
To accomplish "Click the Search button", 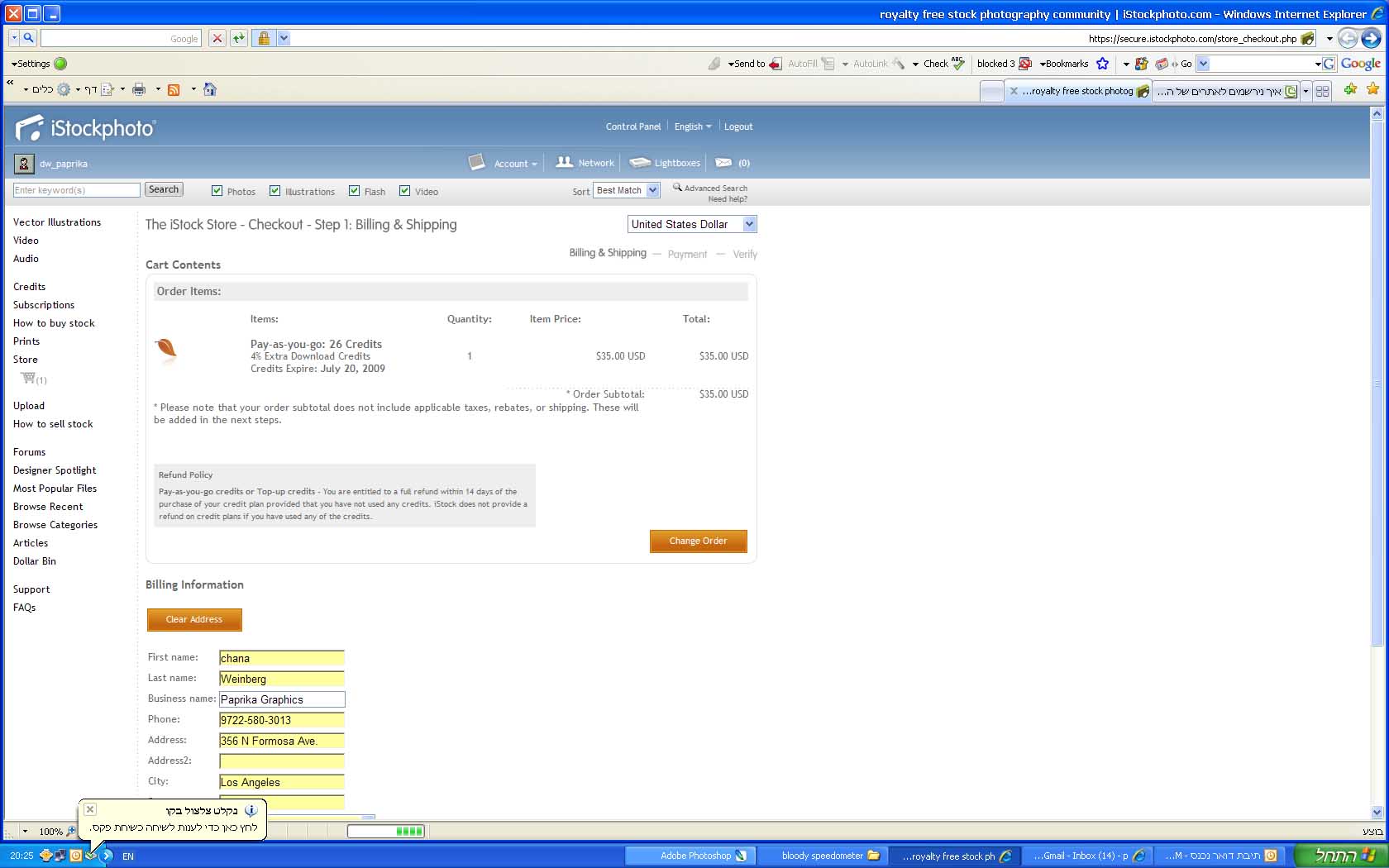I will (164, 189).
